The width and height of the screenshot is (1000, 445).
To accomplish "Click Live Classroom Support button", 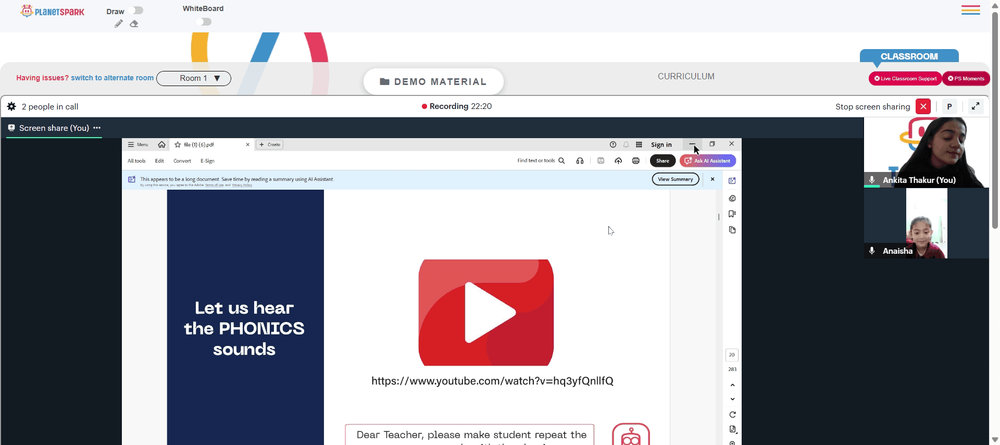I will click(905, 78).
